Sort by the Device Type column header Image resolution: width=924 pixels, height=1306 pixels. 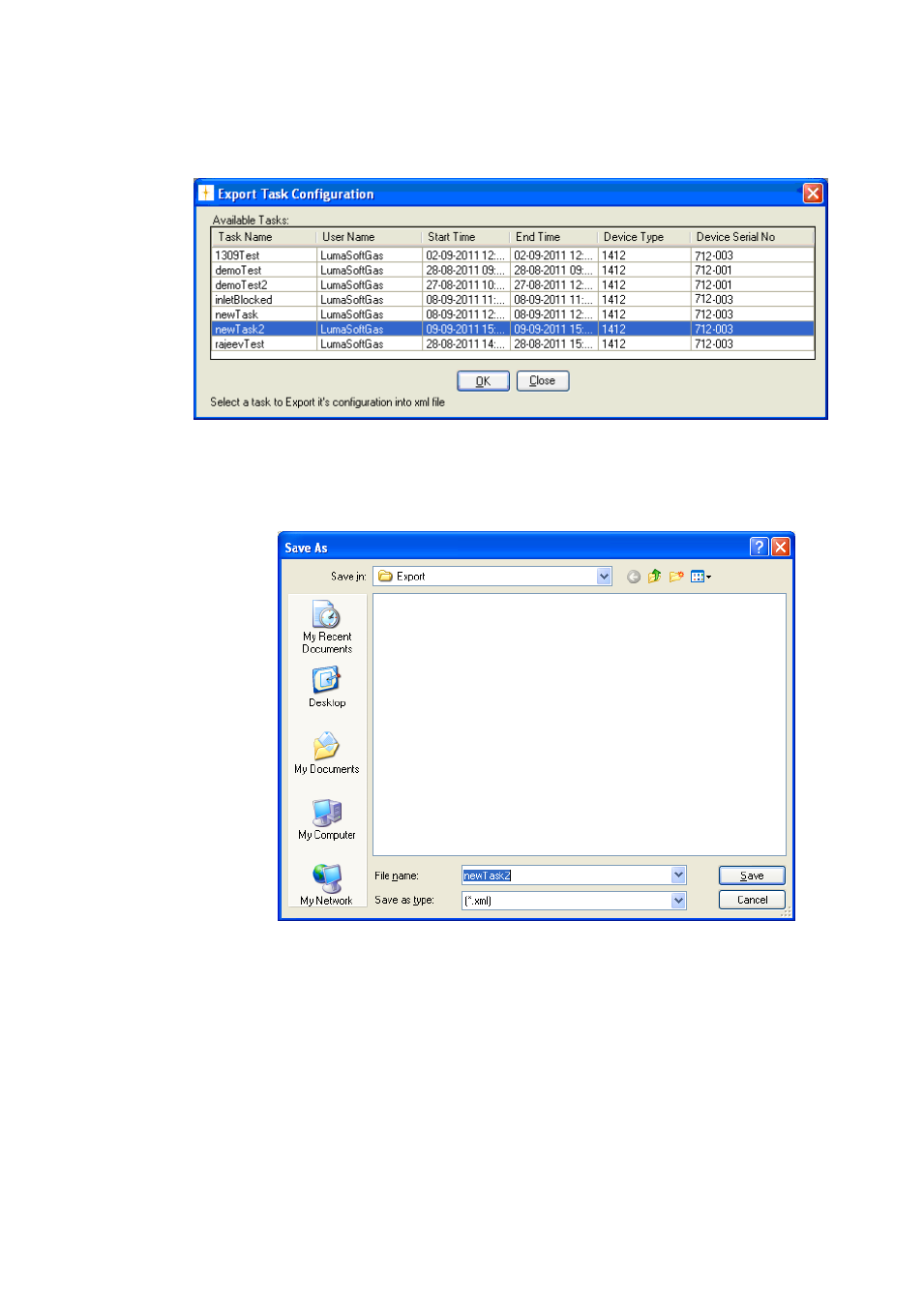[x=643, y=237]
